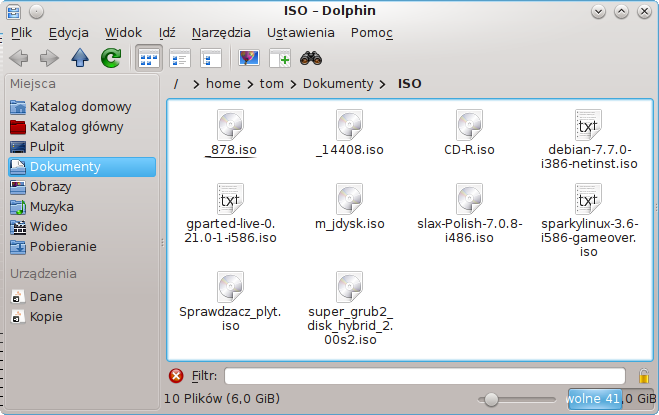
Task: Click the icon zoom slider handle
Action: tap(491, 399)
